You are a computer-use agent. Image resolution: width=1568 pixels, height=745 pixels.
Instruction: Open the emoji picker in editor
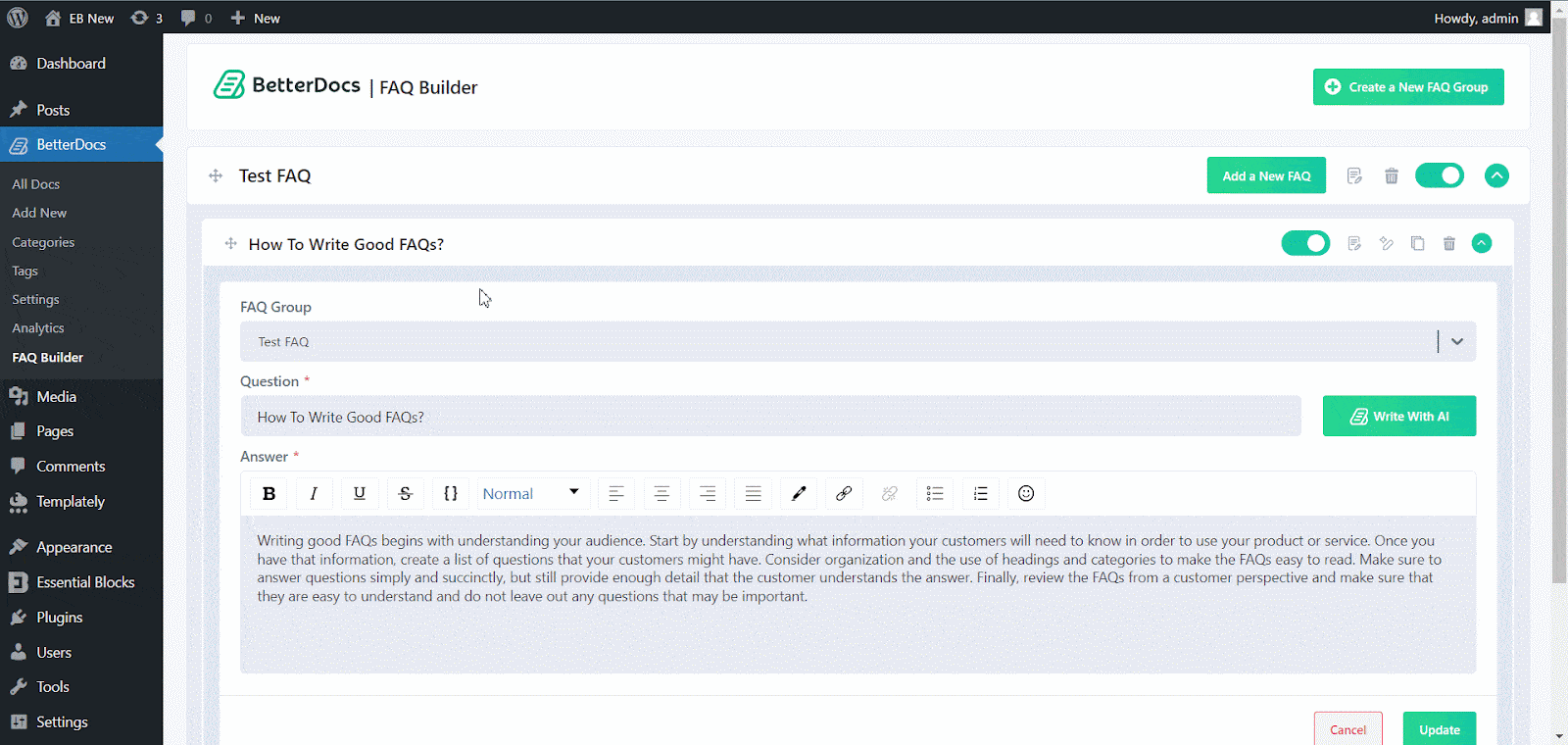tap(1026, 493)
